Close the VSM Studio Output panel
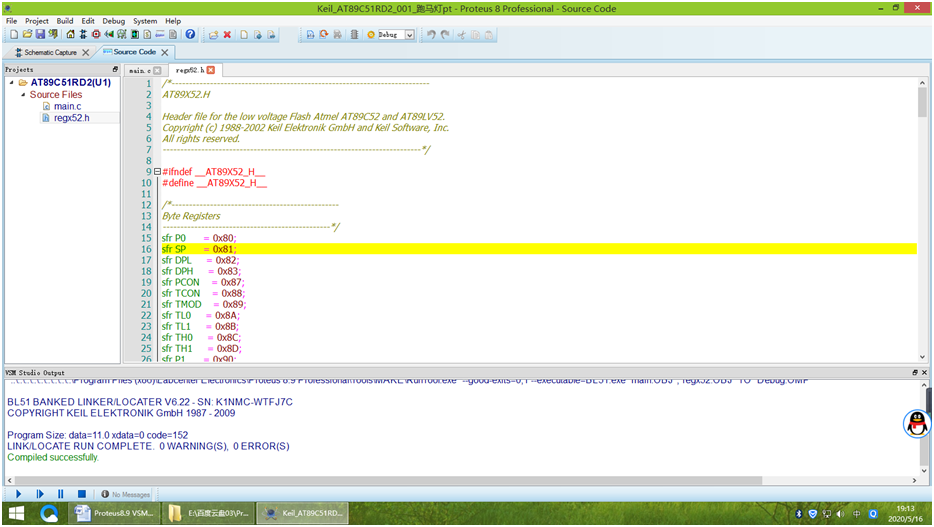Viewport: 934px width, 527px height. pyautogui.click(x=924, y=373)
